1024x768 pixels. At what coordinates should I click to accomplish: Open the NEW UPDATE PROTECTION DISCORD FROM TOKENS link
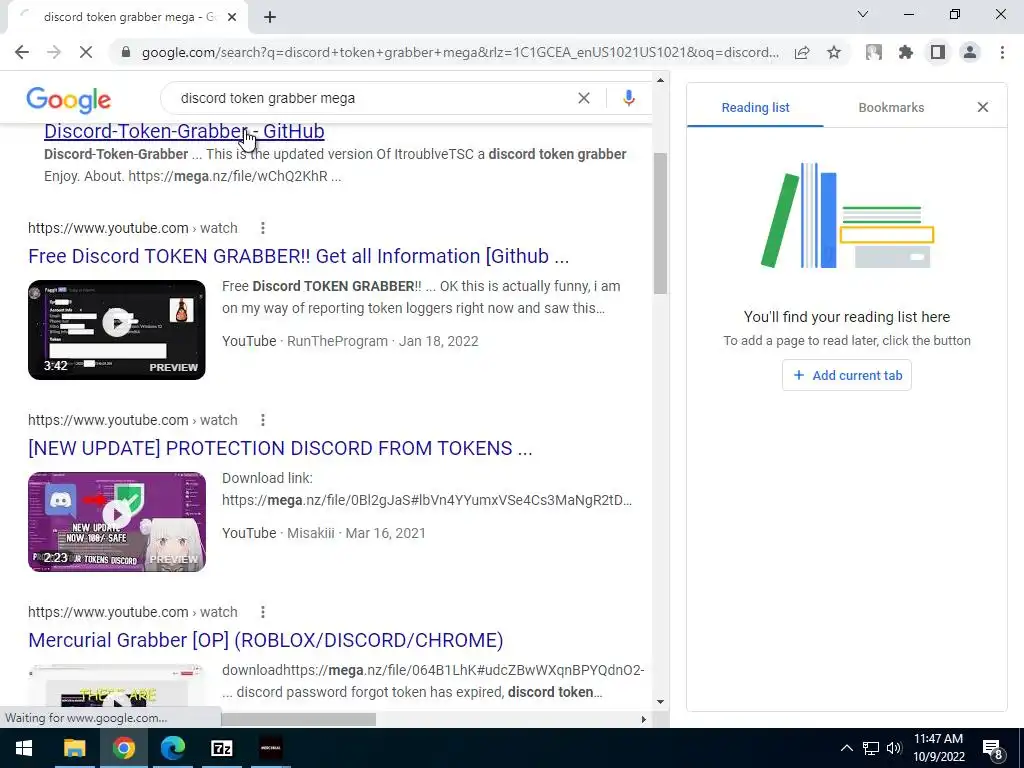[280, 448]
